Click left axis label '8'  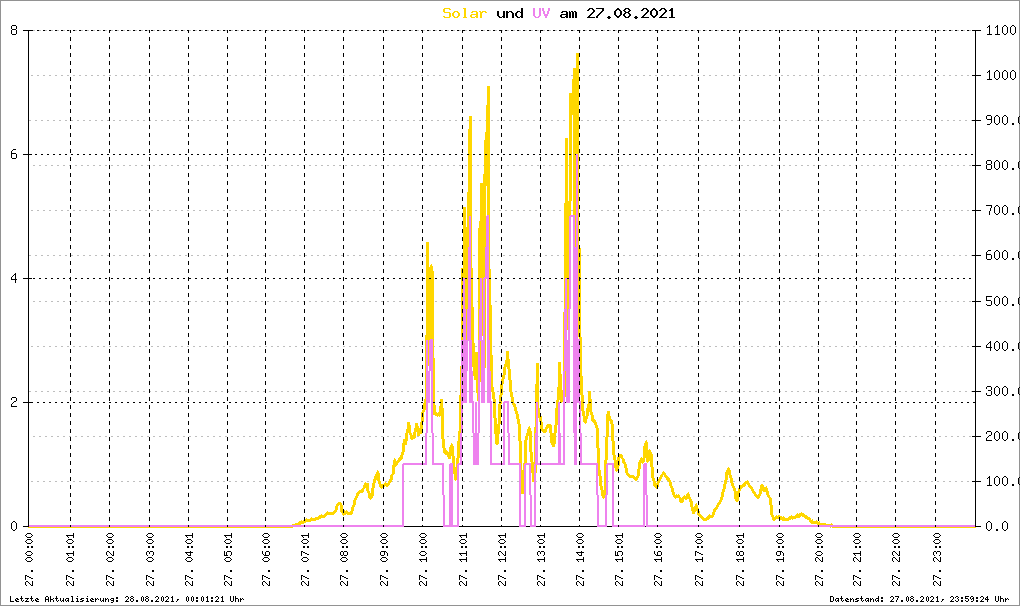tap(14, 30)
